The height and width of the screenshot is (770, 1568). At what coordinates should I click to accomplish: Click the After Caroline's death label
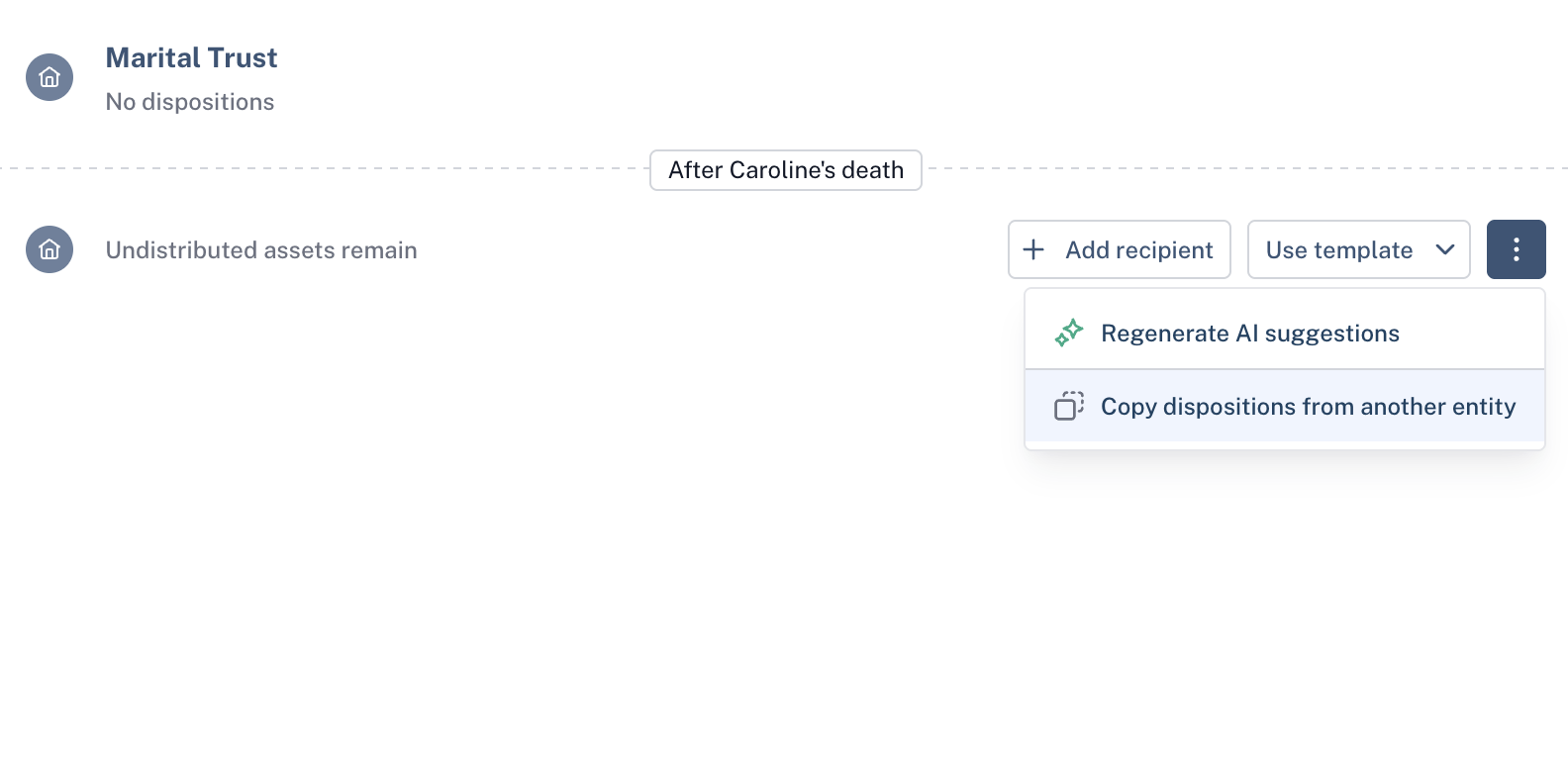pyautogui.click(x=786, y=170)
